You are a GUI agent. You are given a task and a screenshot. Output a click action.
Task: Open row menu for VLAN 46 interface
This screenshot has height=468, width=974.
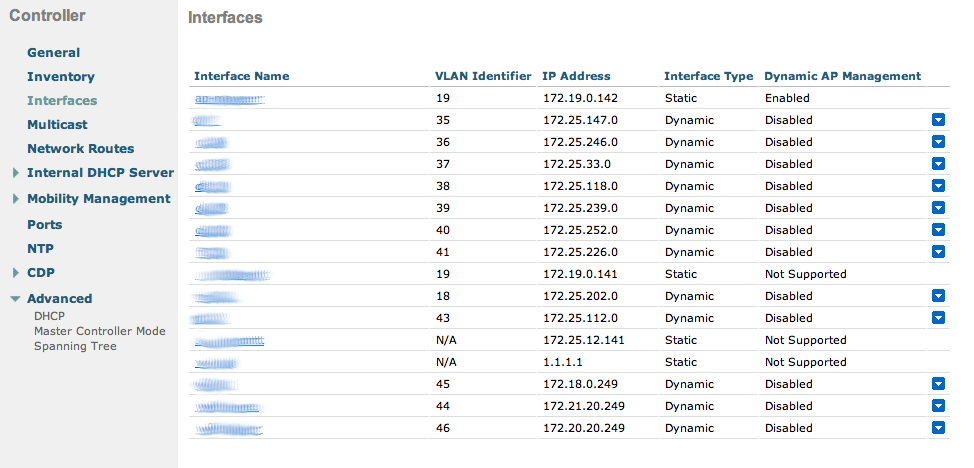(938, 428)
